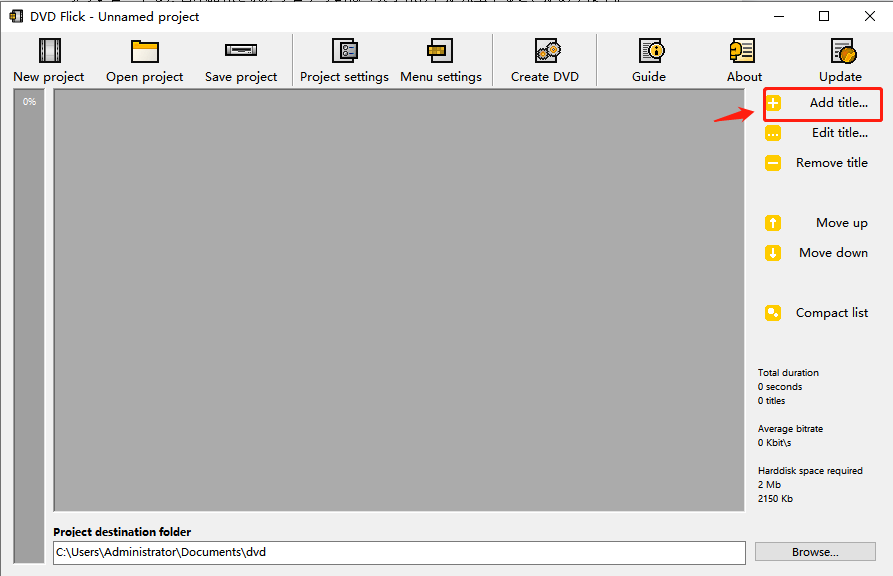Click the Move up label
This screenshot has height=576, width=893.
coord(842,223)
